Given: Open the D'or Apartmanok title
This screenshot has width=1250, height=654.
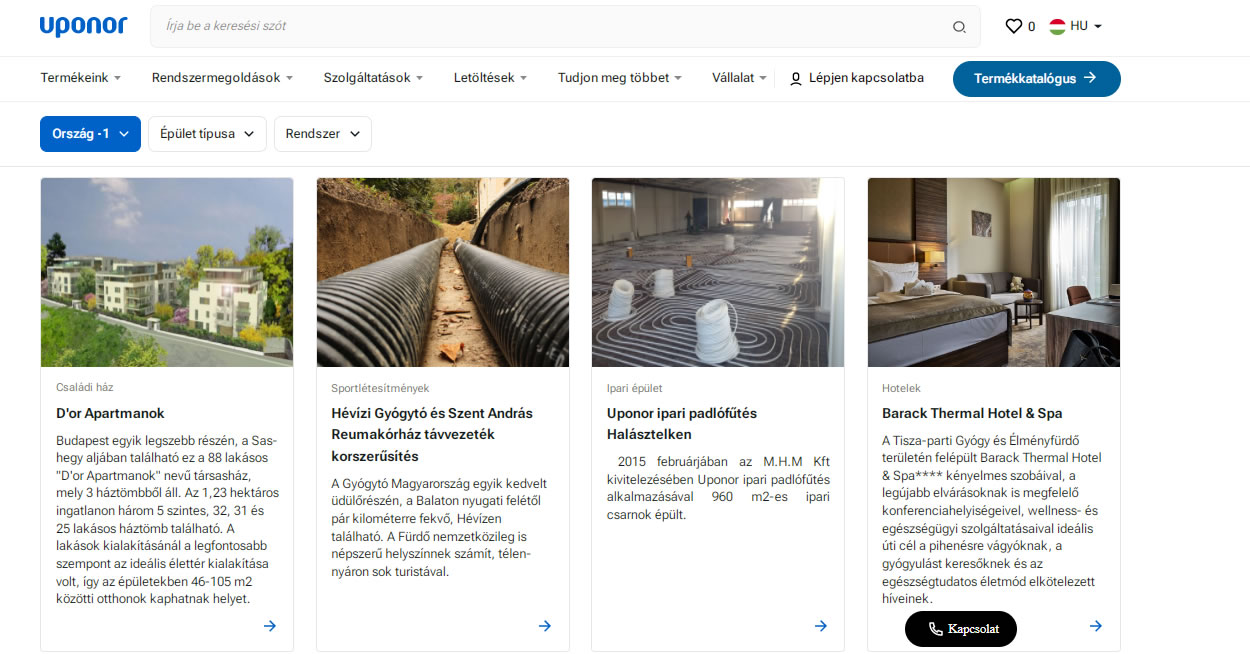Looking at the screenshot, I should pyautogui.click(x=110, y=413).
